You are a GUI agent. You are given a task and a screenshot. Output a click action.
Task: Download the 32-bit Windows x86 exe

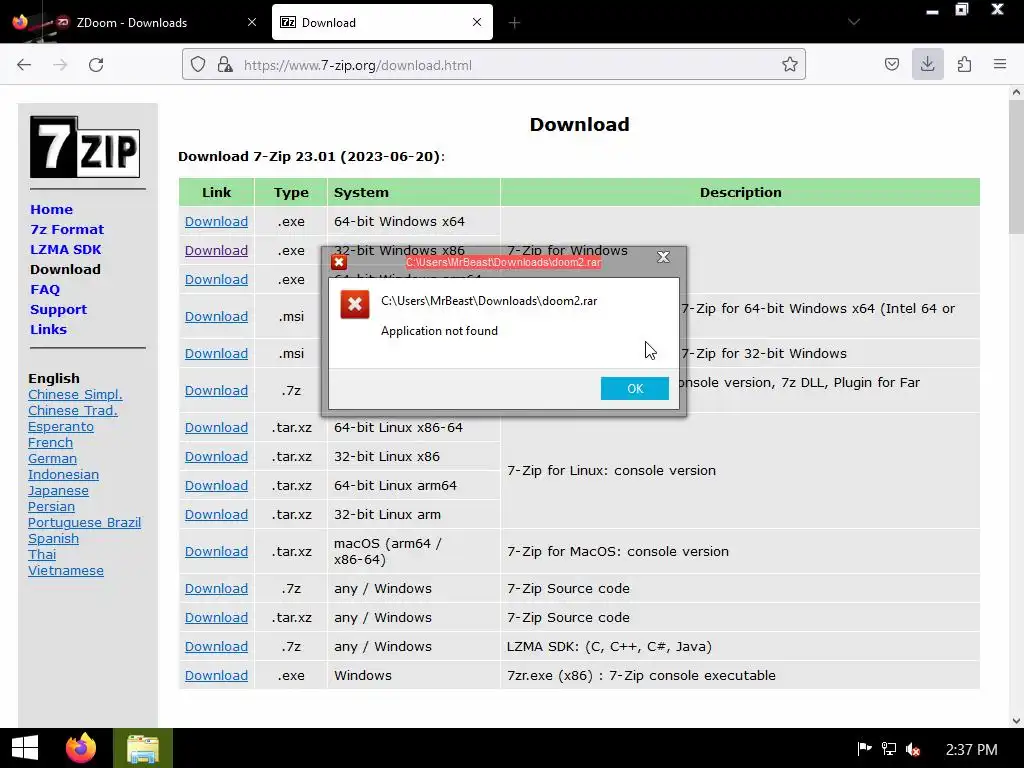coord(216,250)
